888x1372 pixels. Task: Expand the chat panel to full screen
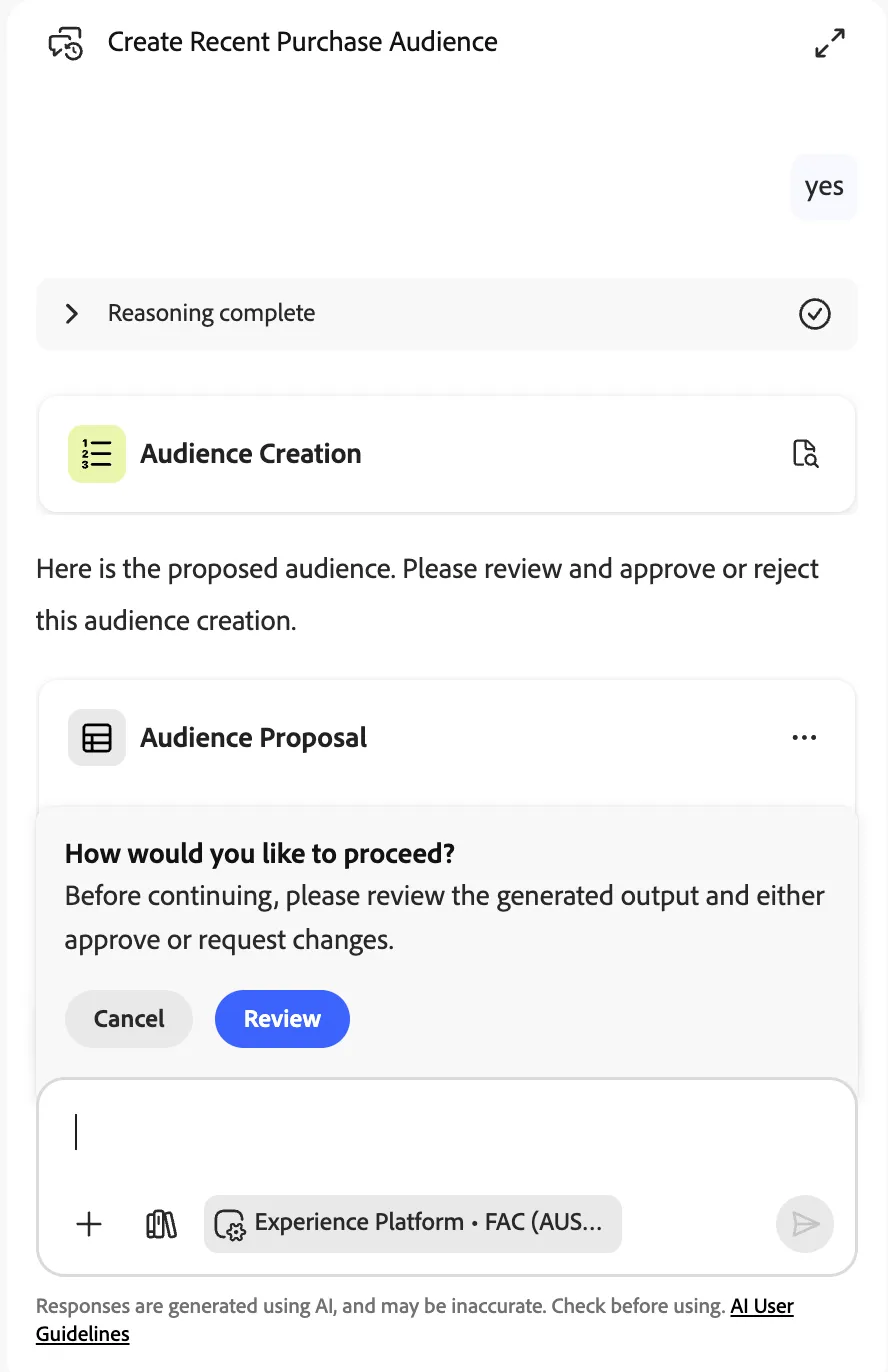830,43
